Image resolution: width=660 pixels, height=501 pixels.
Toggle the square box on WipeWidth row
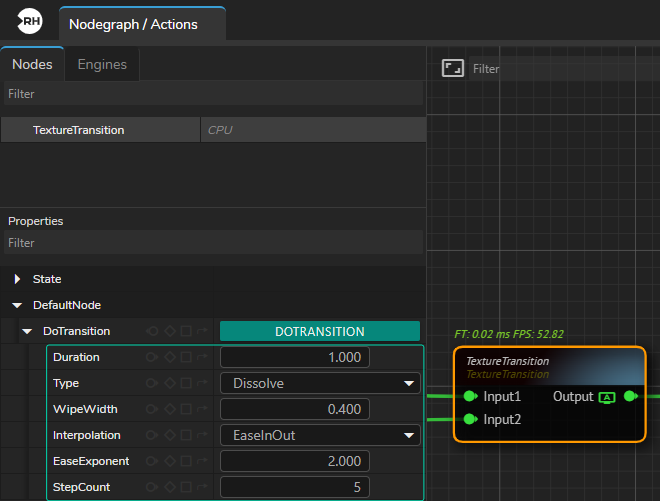pos(186,409)
